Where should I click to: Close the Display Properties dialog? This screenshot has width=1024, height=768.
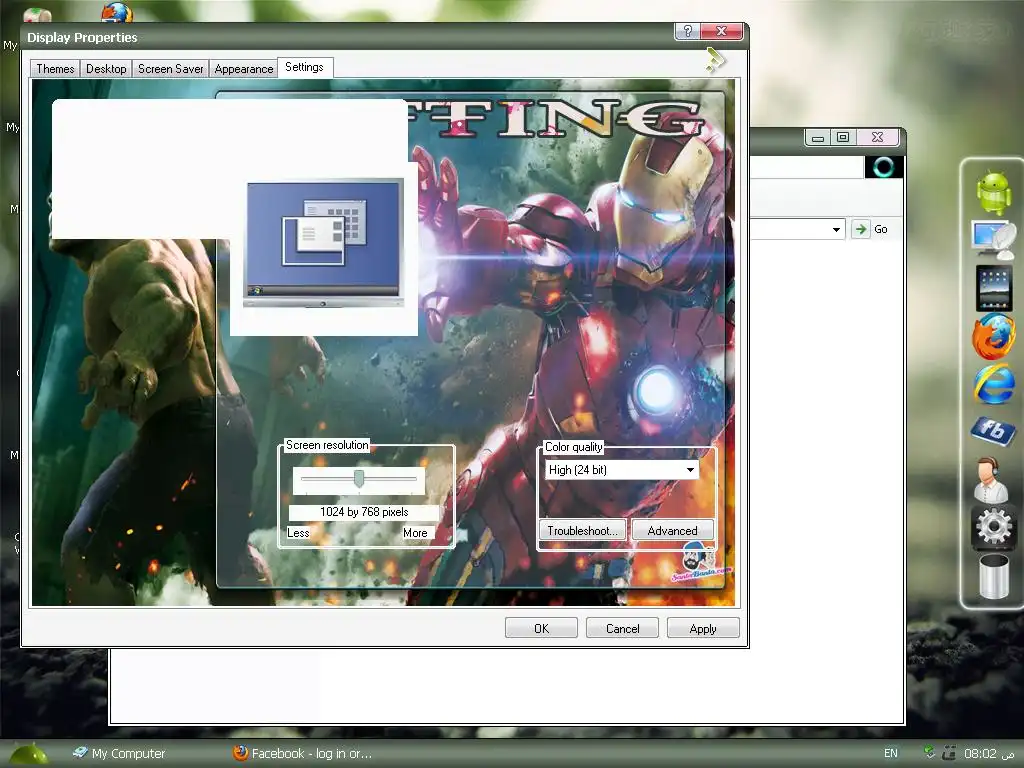click(722, 31)
